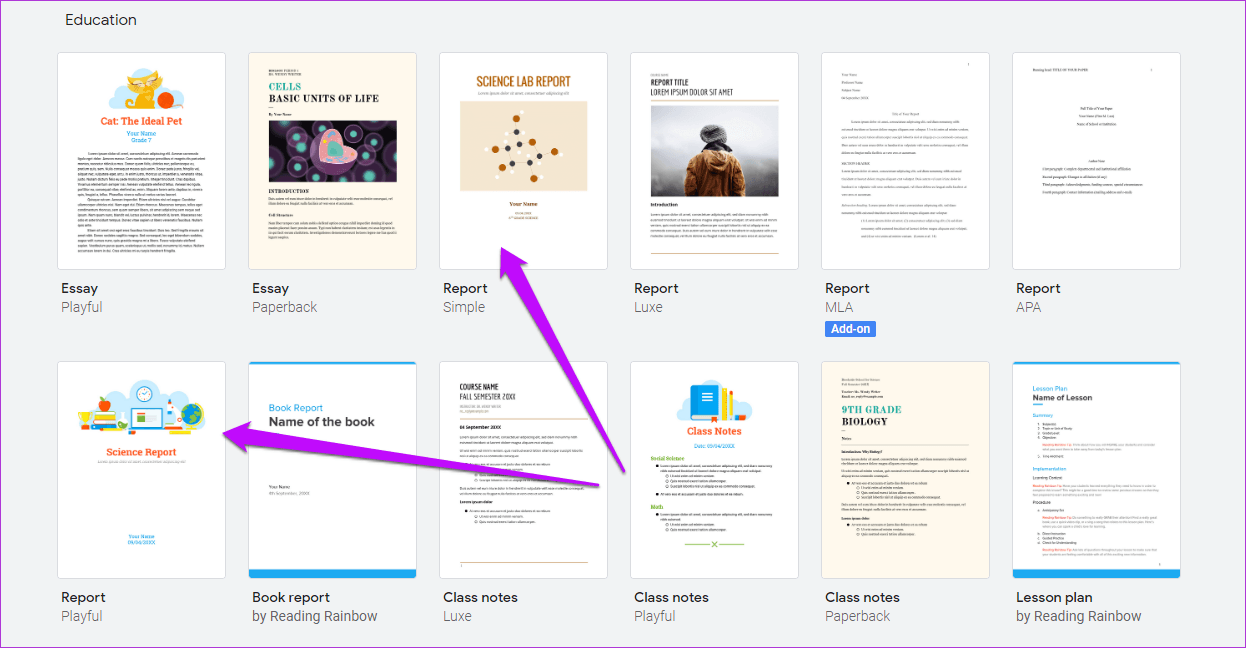Choose the Report Luxe thumbnail with hooded person
The image size is (1246, 648).
point(714,161)
